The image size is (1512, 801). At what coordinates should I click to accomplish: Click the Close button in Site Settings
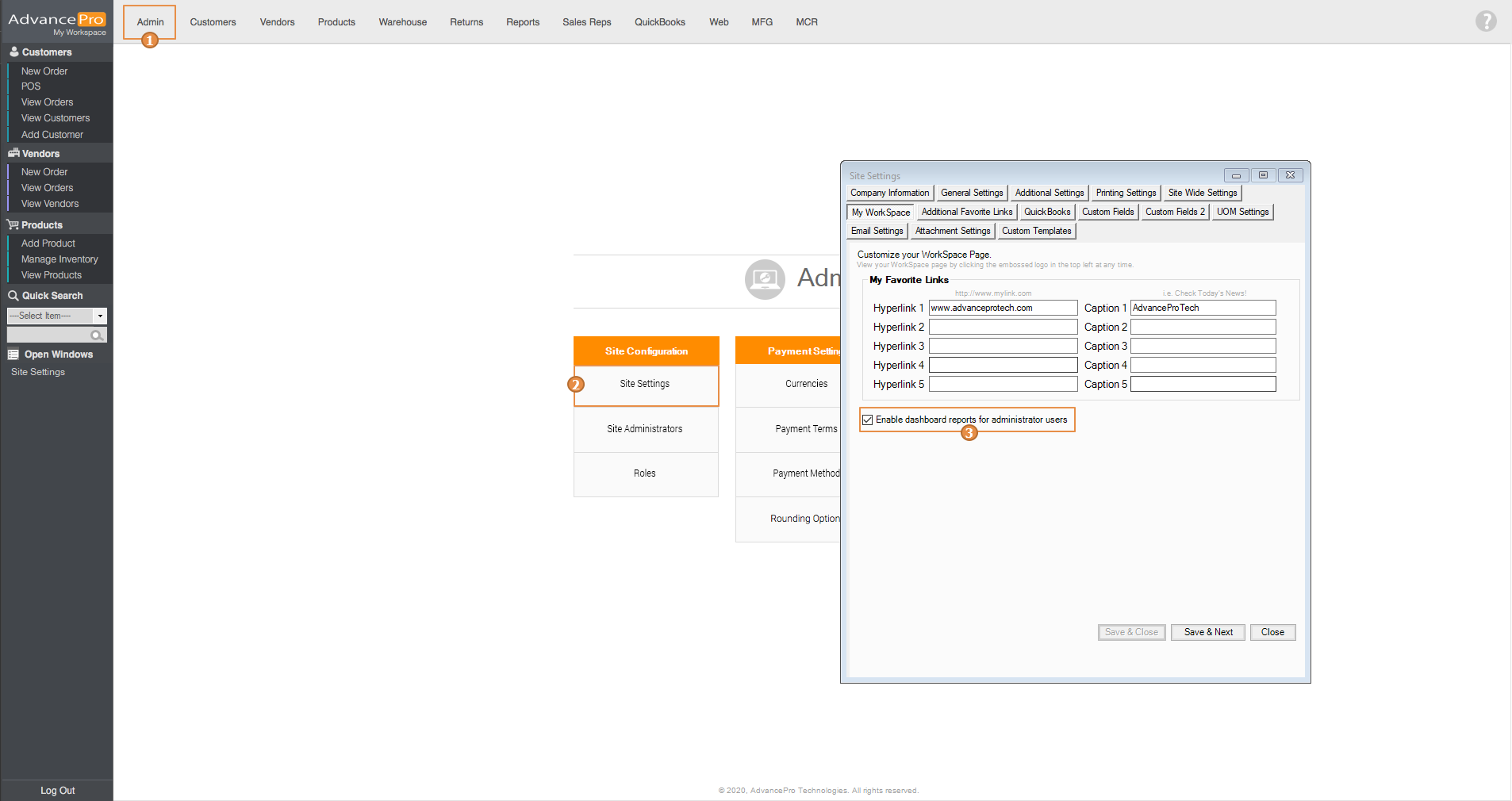click(1272, 632)
